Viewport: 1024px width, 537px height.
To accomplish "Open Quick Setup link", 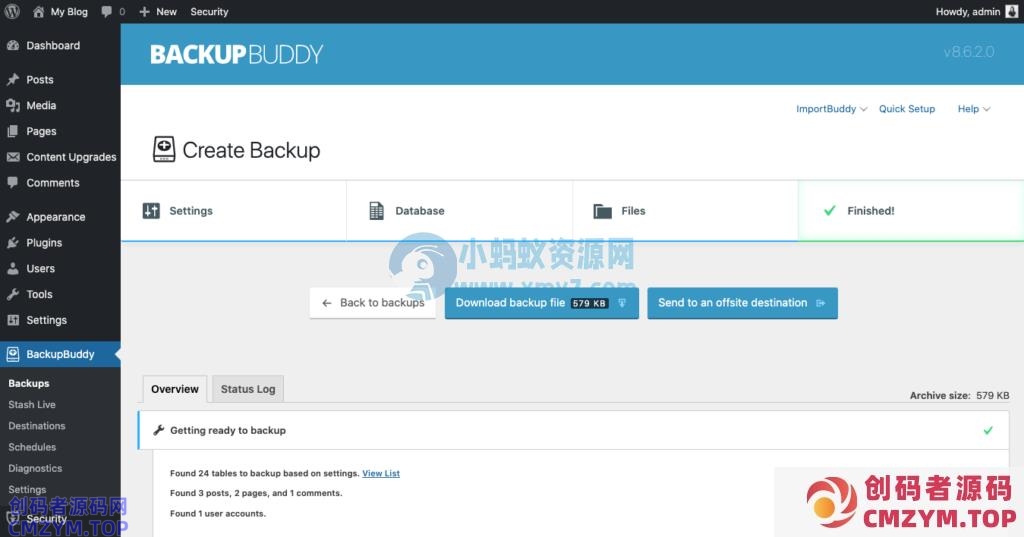I will click(x=907, y=109).
